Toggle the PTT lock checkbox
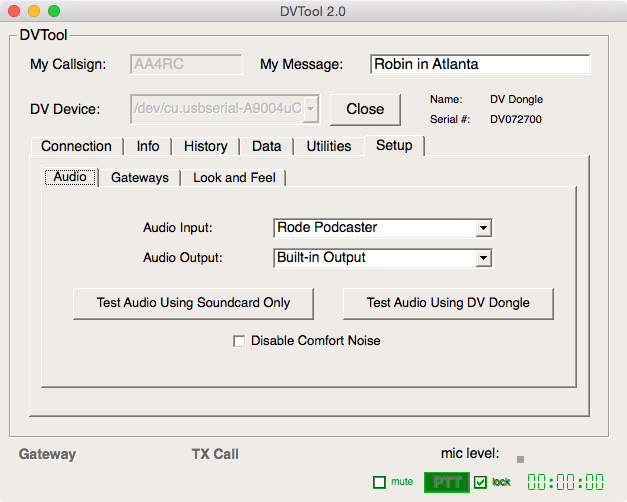 click(481, 482)
